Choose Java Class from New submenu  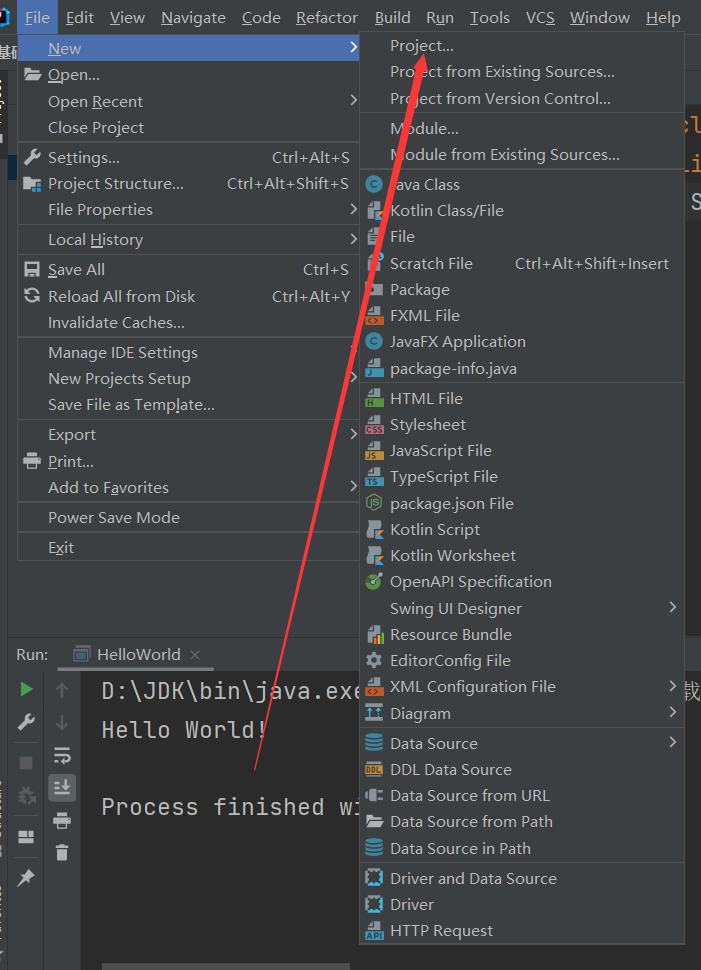click(522, 184)
